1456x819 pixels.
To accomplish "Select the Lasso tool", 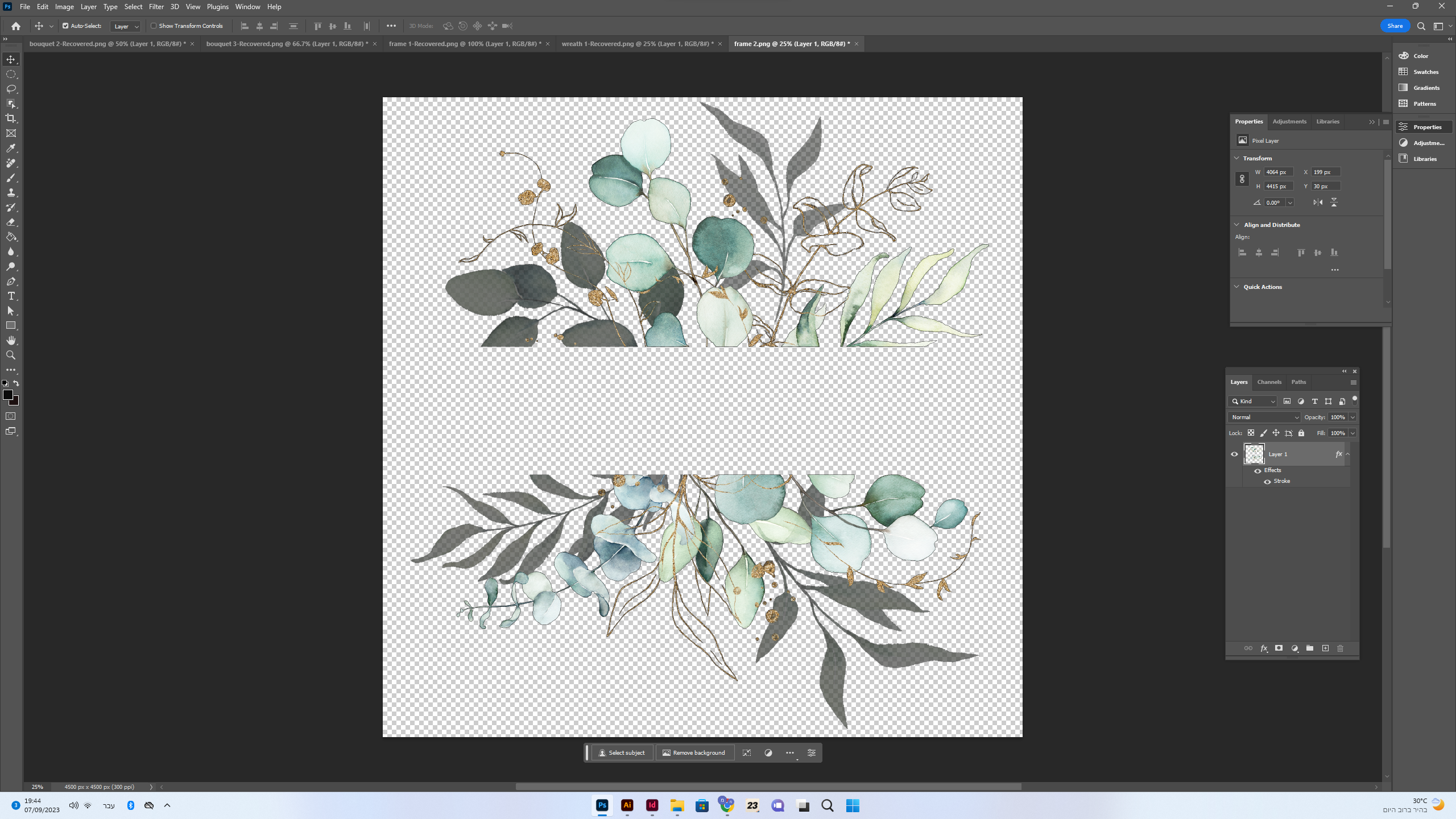I will pos(11,89).
